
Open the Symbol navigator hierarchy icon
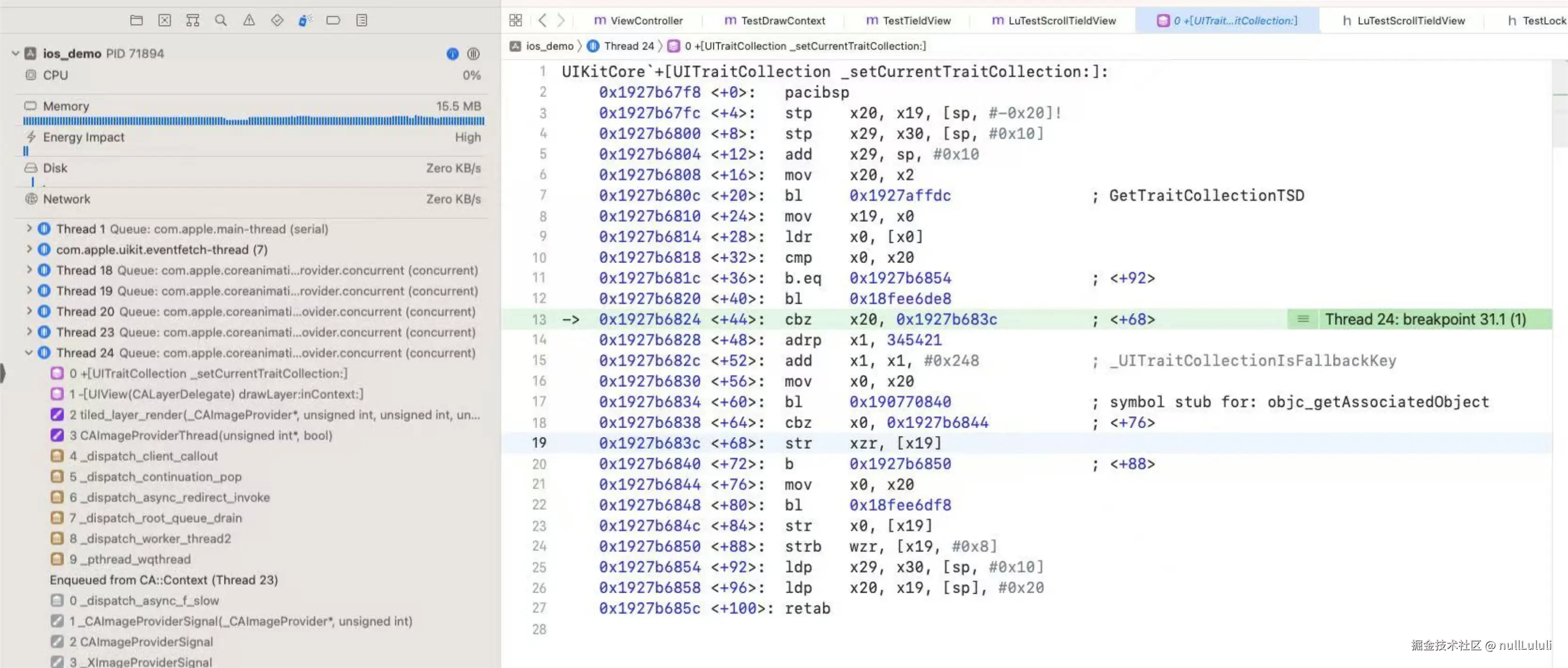192,20
